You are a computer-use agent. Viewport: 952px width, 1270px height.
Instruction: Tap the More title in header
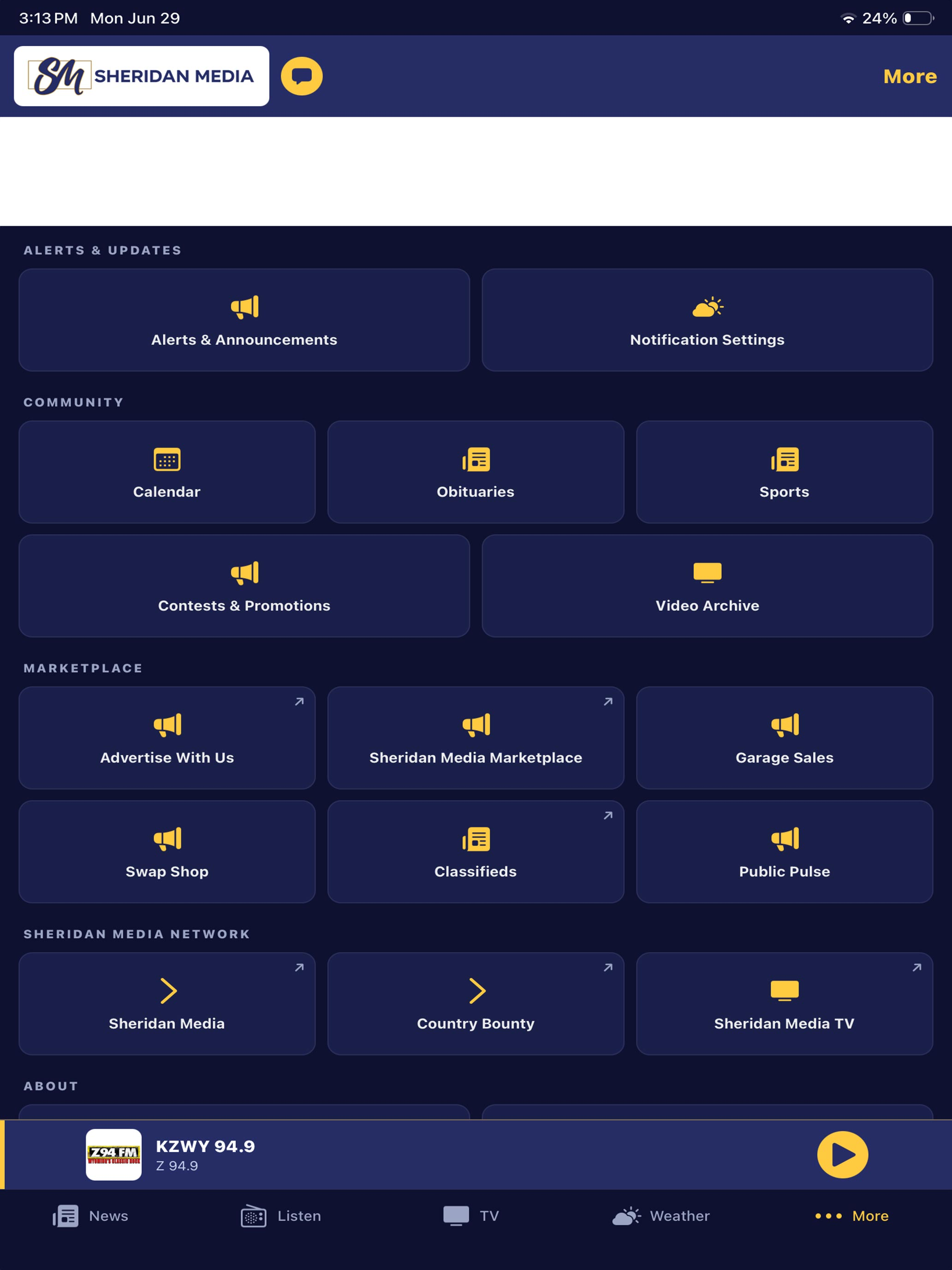910,76
